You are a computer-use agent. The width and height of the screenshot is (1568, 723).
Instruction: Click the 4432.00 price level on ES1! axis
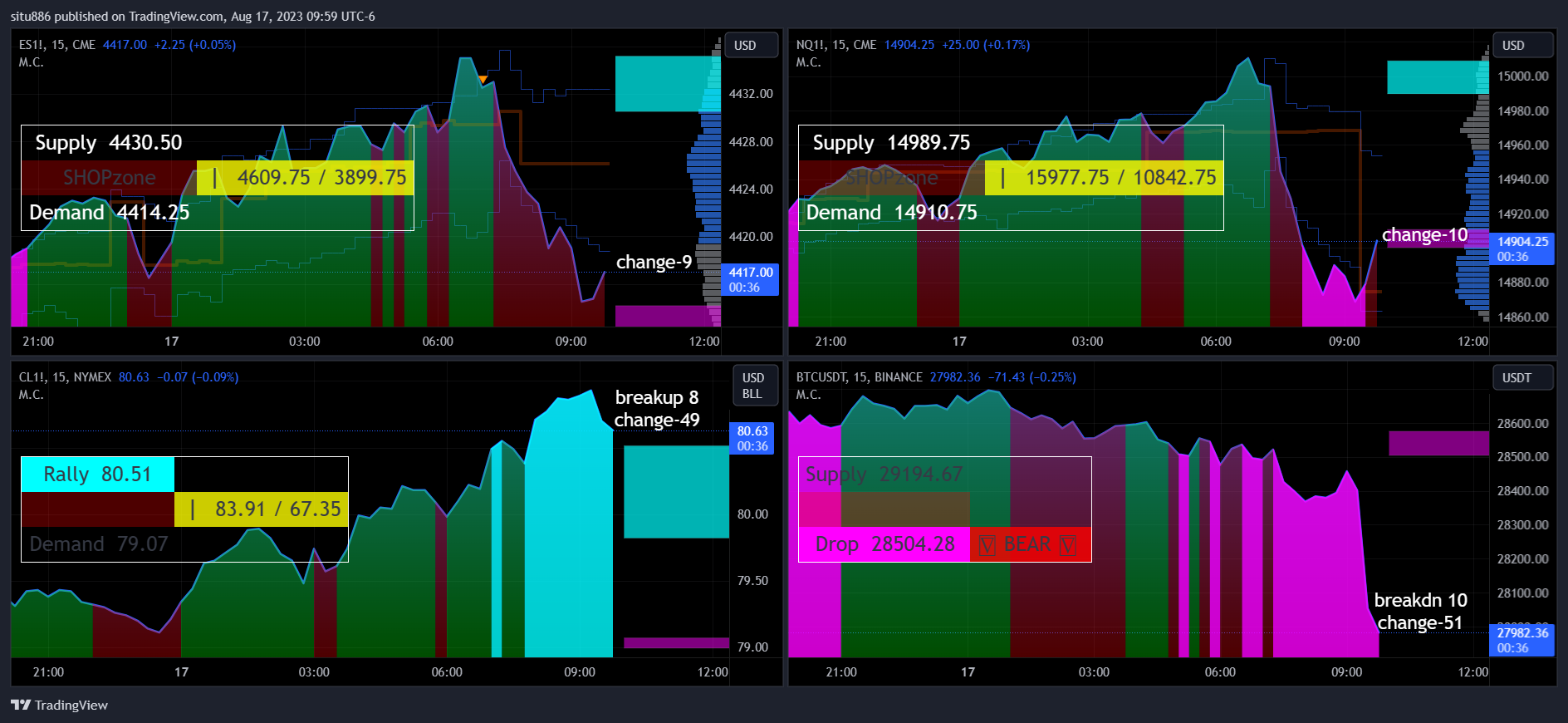751,94
